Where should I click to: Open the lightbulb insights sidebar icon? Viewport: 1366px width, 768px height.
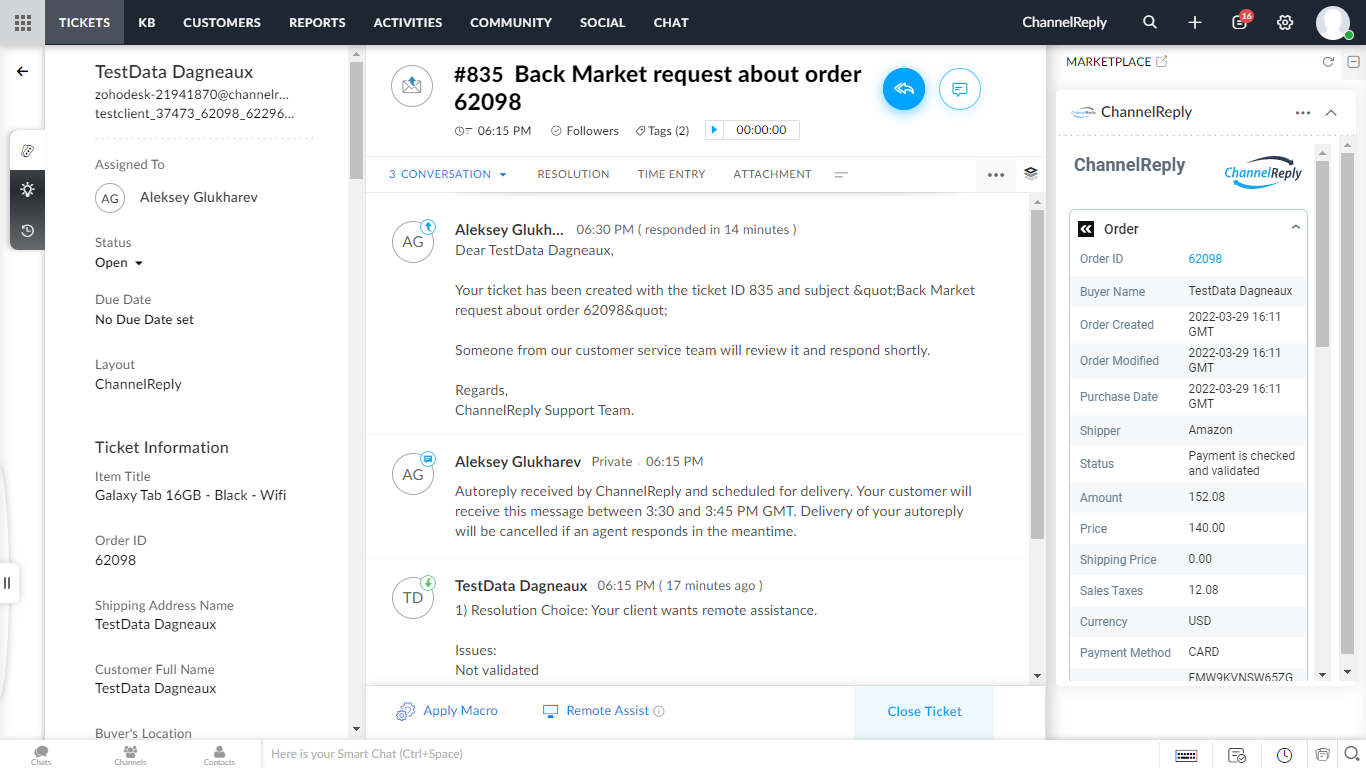[28, 190]
